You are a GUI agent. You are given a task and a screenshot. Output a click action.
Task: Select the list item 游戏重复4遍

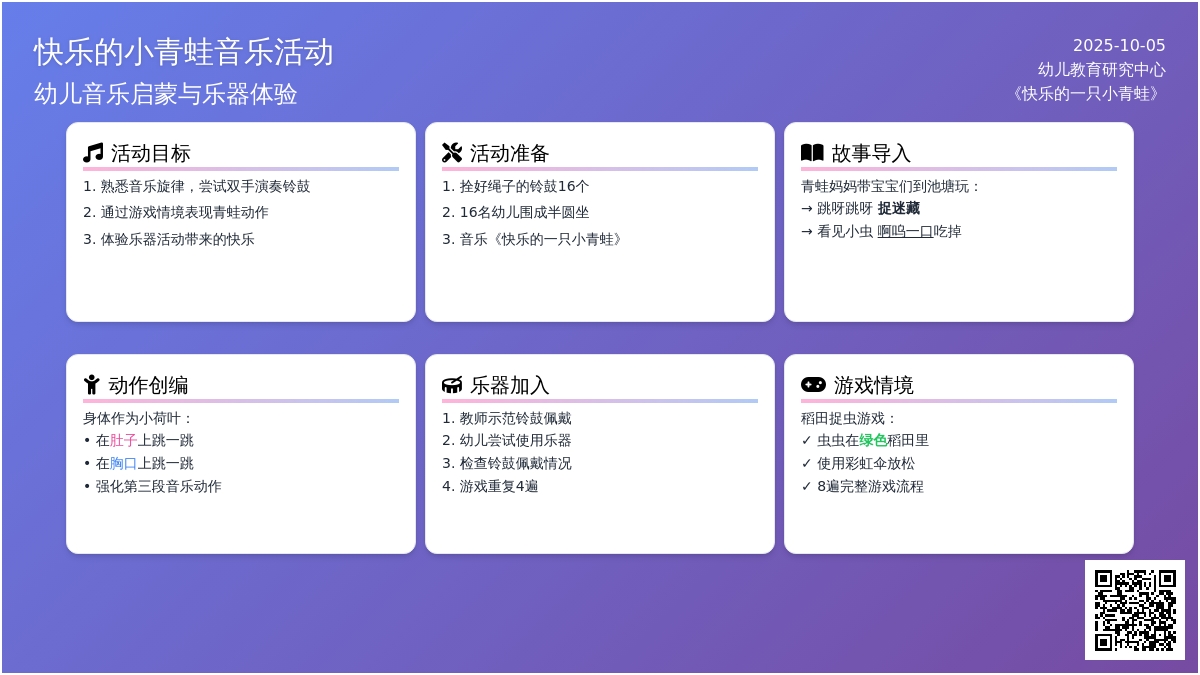pos(498,487)
